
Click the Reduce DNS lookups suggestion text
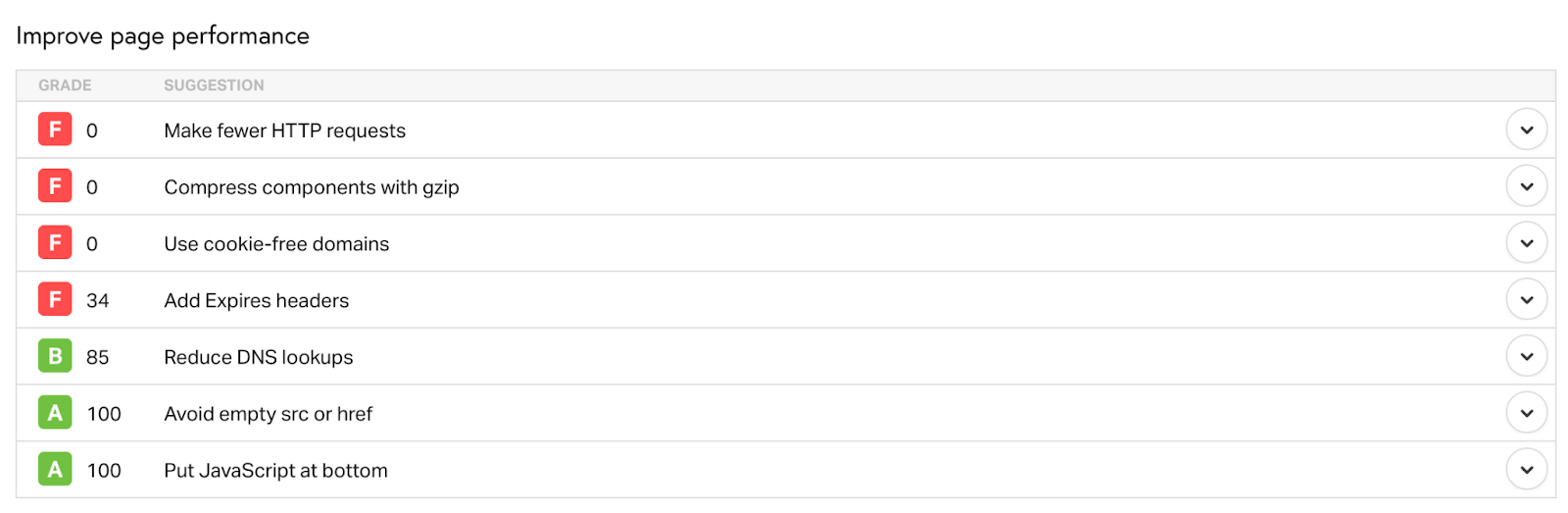click(x=259, y=357)
